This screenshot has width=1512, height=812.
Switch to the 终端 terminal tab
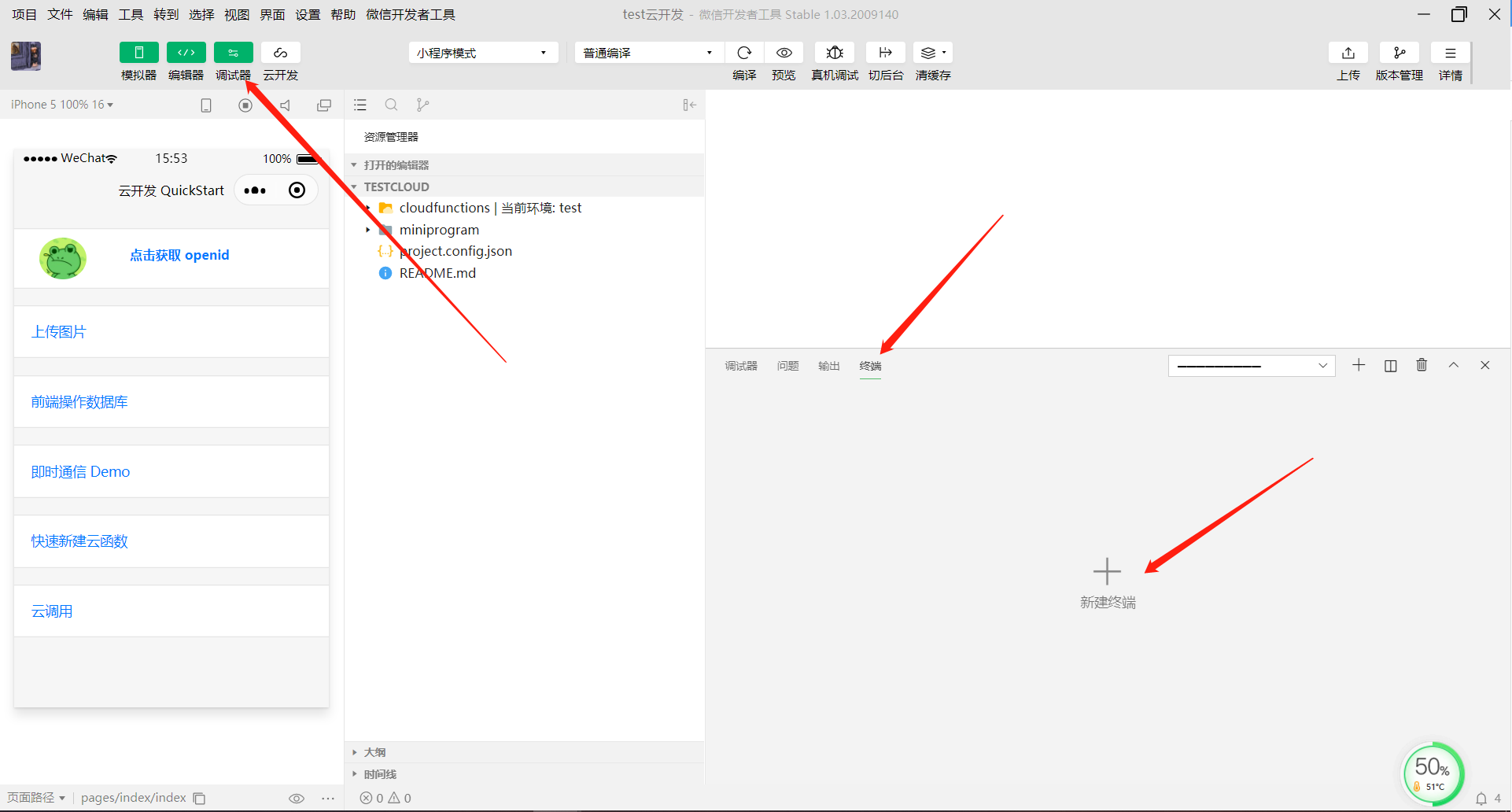[x=870, y=366]
